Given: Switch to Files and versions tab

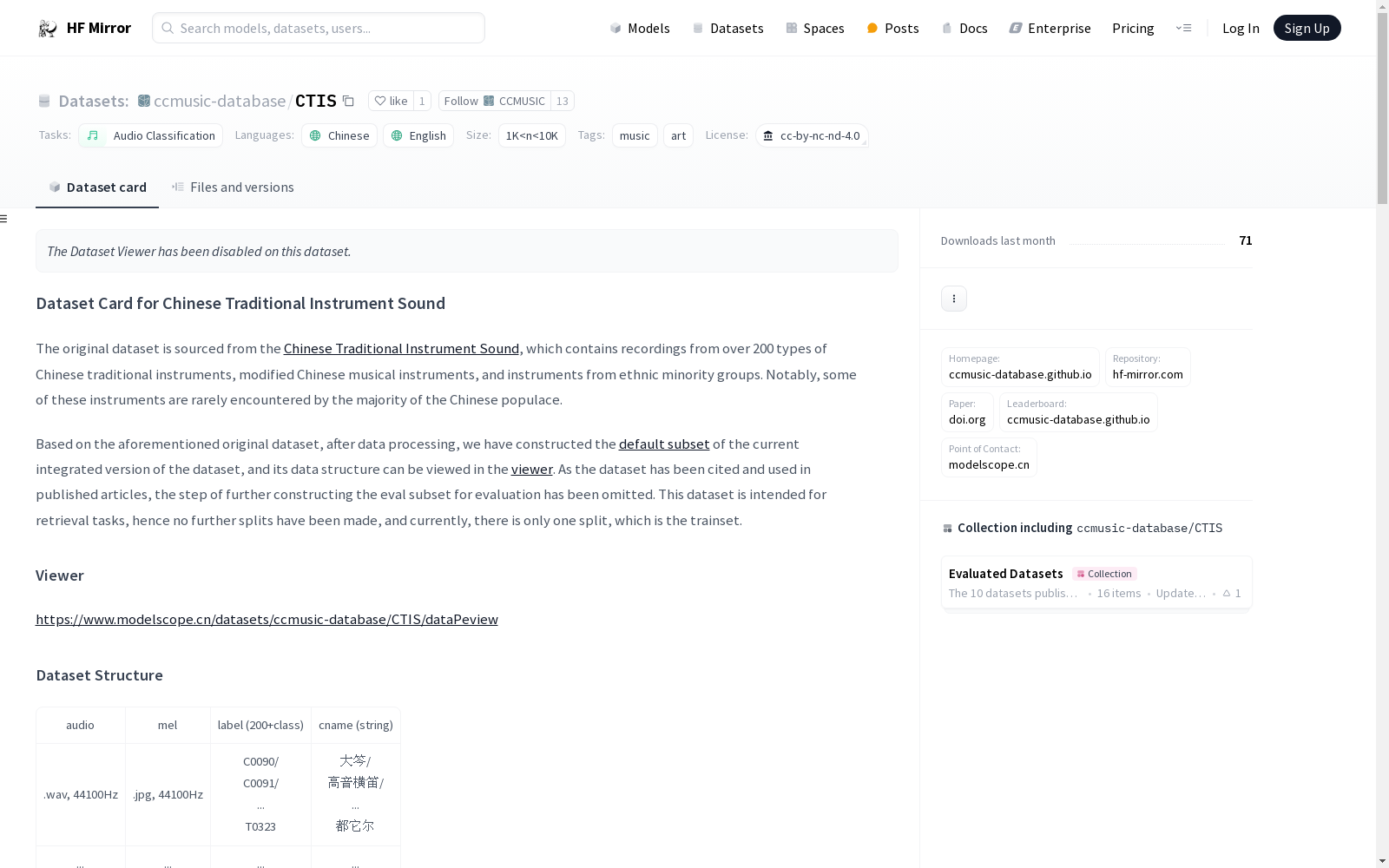Looking at the screenshot, I should [233, 187].
